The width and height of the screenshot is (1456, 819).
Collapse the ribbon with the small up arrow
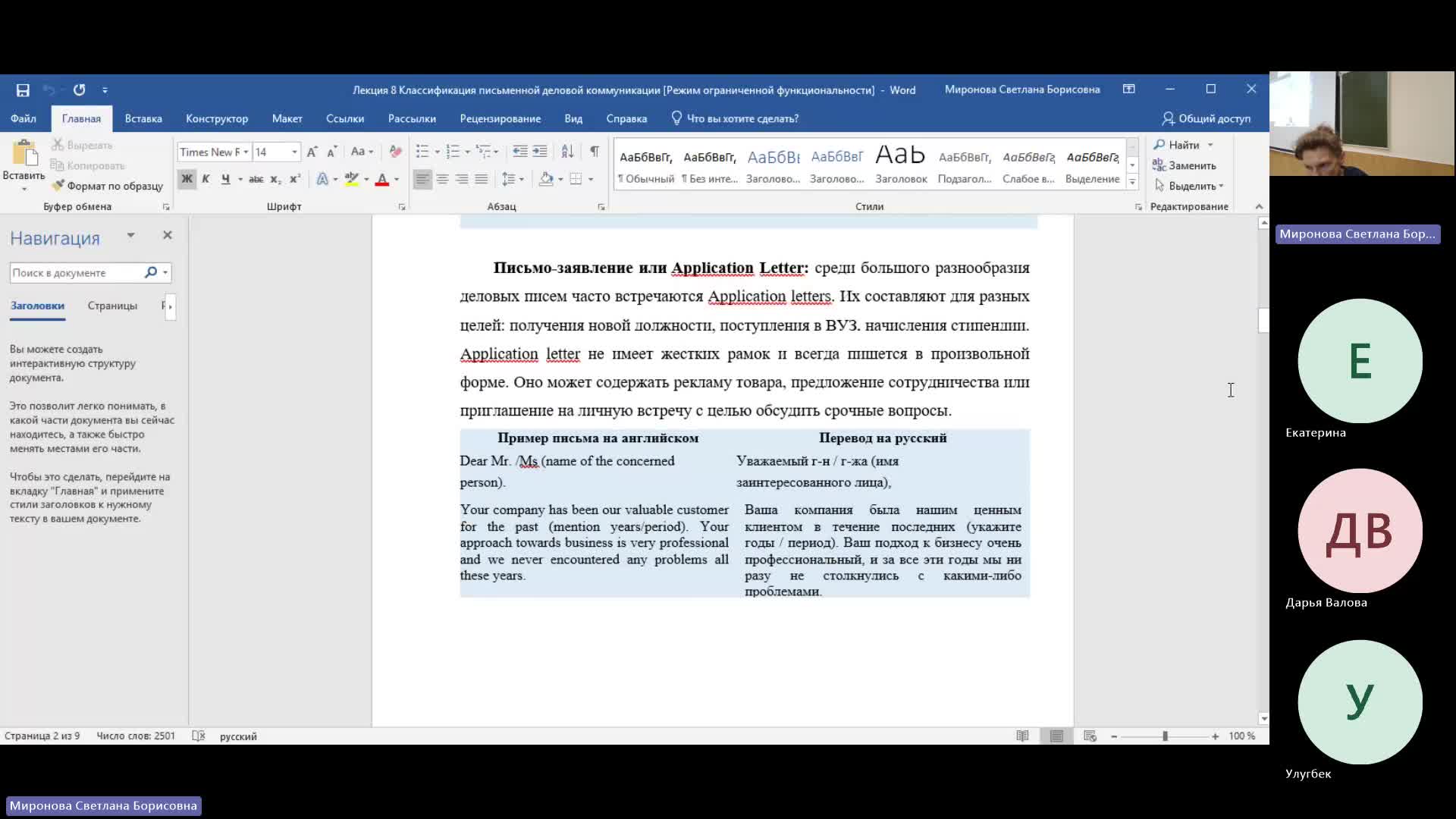pos(1259,206)
